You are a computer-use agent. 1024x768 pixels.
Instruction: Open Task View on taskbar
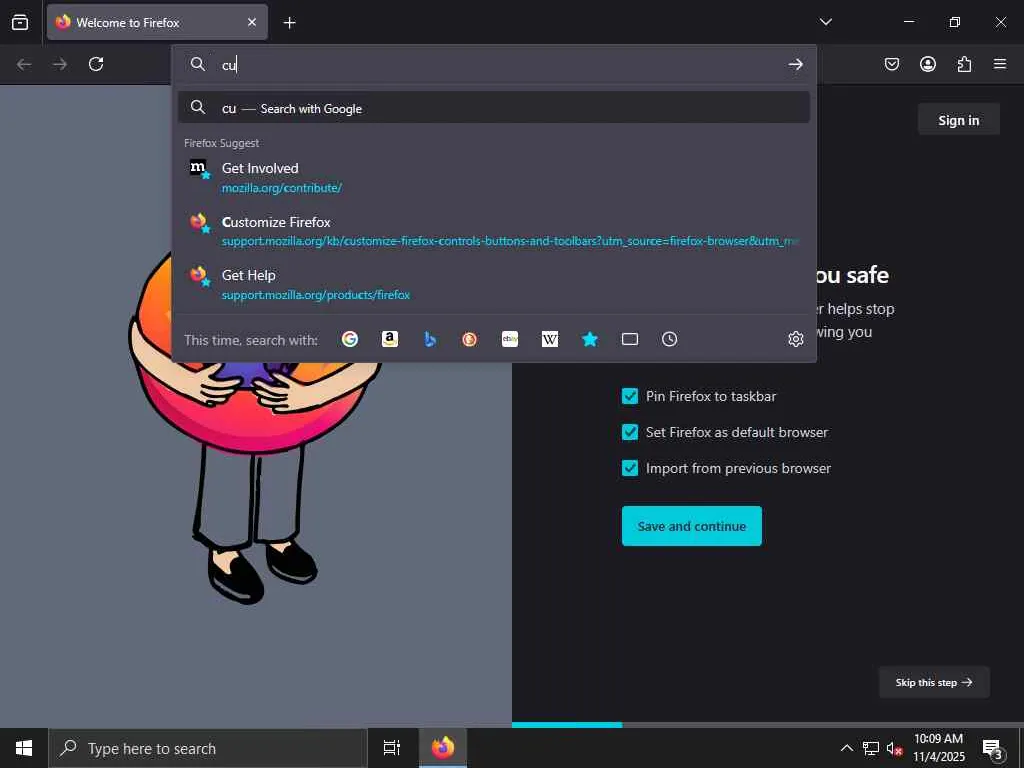point(392,748)
